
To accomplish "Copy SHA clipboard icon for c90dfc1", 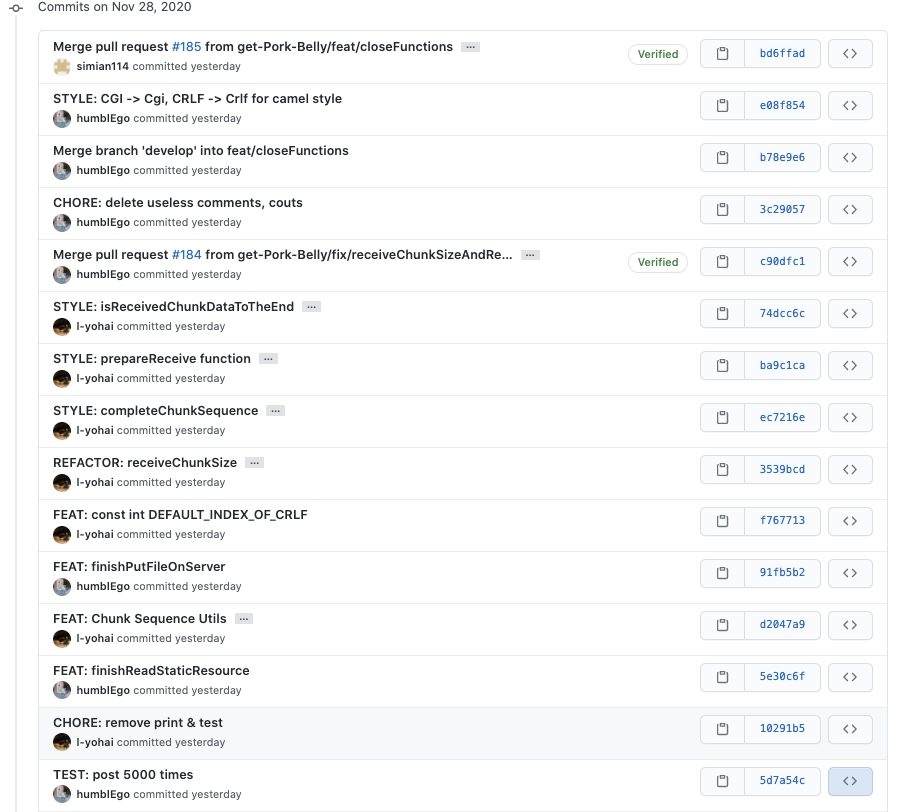I will pos(722,262).
